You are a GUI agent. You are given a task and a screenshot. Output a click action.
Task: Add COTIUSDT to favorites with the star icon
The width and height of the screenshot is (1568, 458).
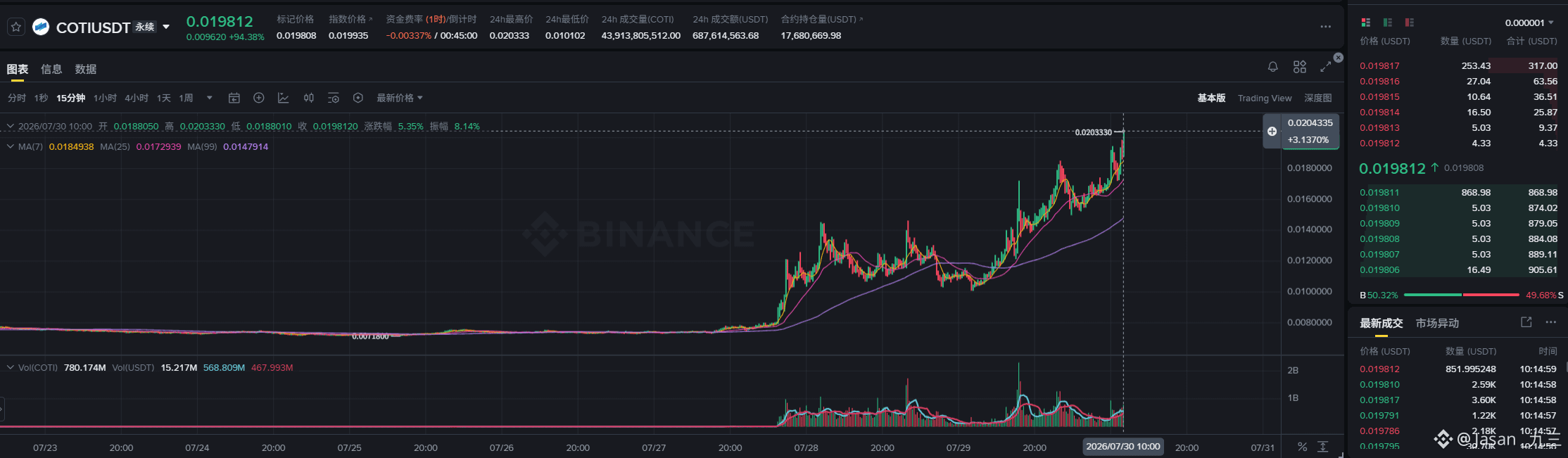tap(16, 27)
